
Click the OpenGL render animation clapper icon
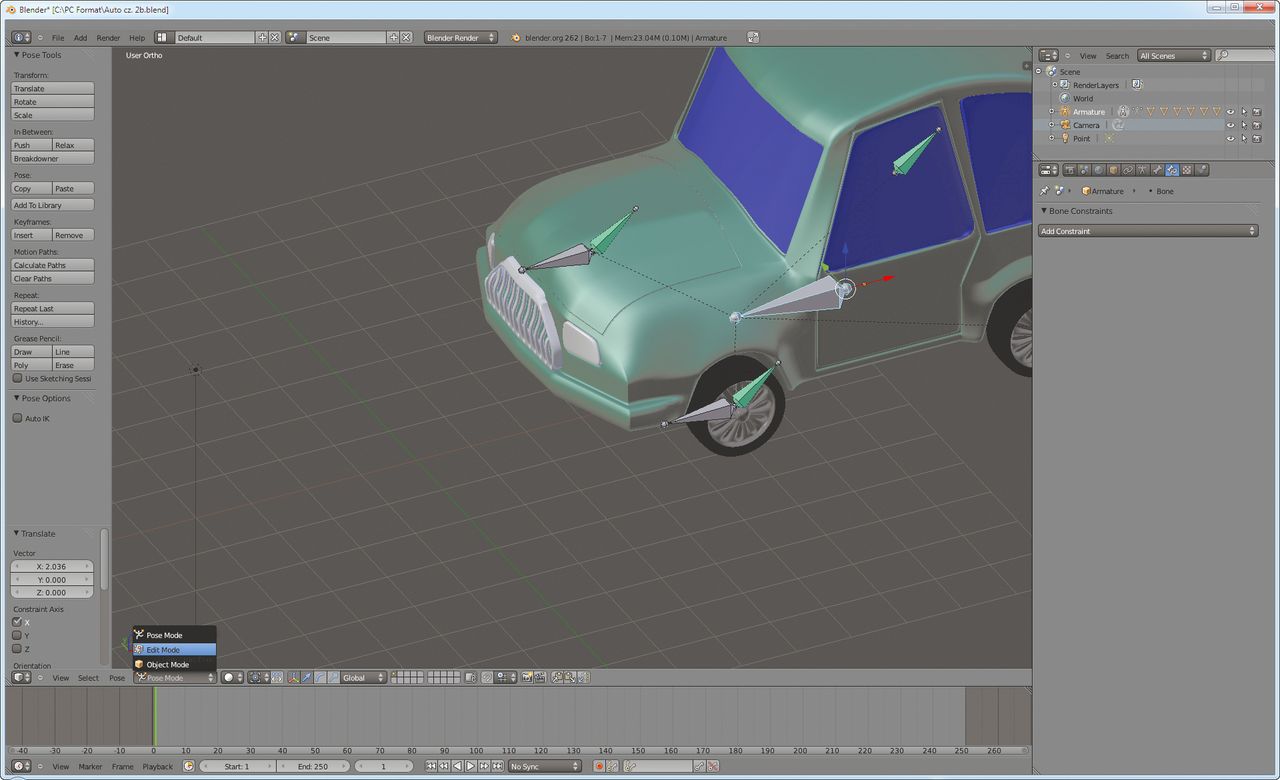coord(540,677)
